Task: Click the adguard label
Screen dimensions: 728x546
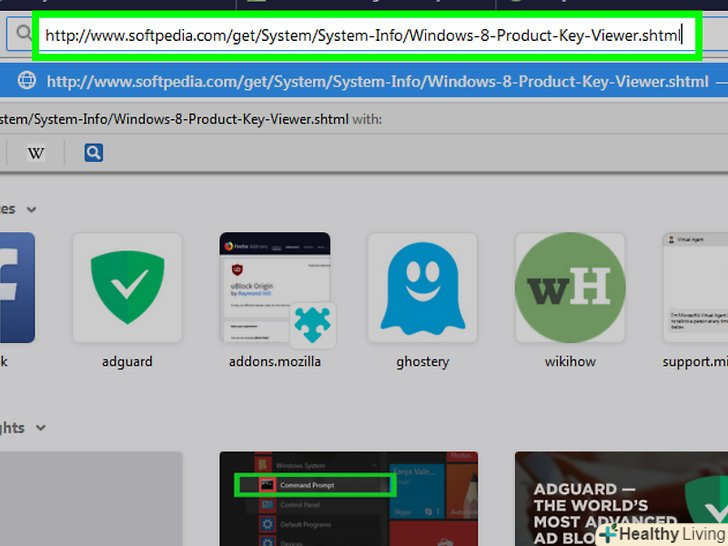Action: (x=127, y=362)
